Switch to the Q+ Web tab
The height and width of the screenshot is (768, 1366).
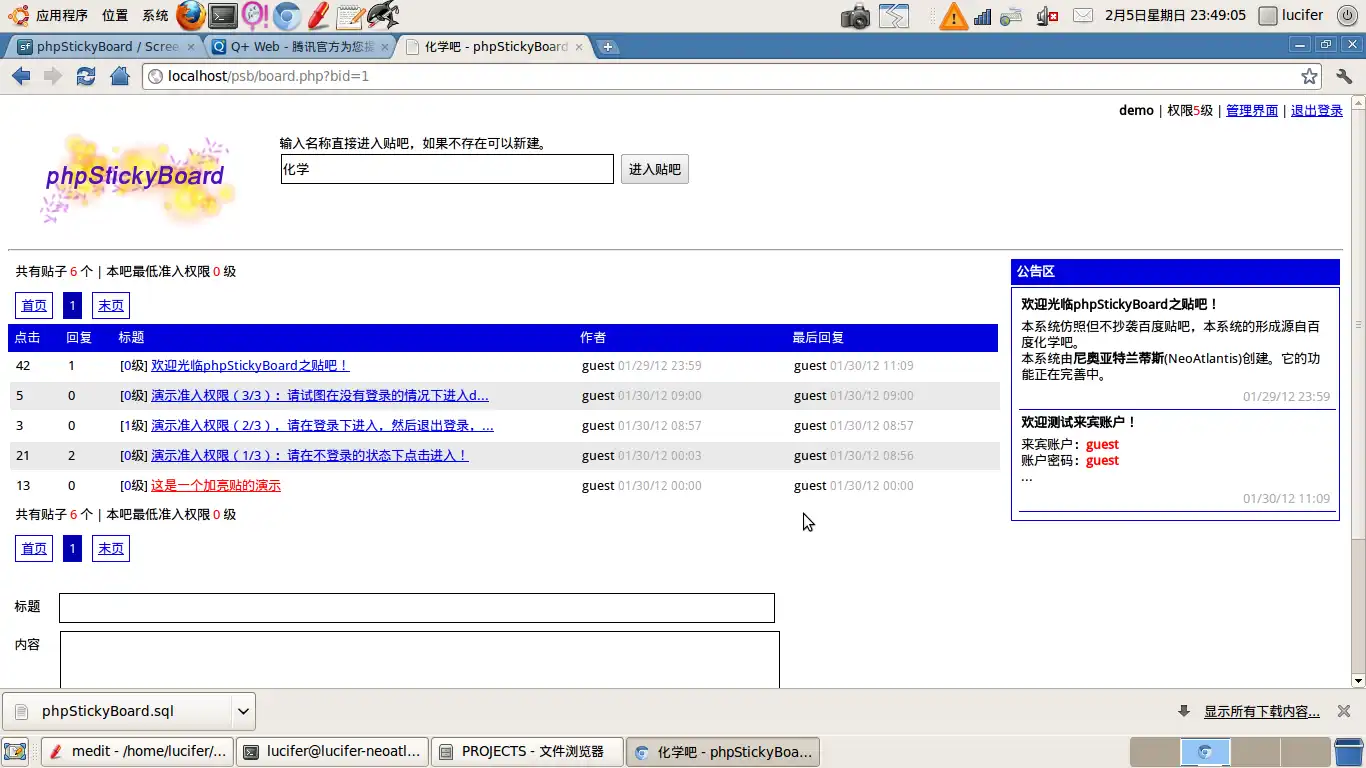[300, 47]
